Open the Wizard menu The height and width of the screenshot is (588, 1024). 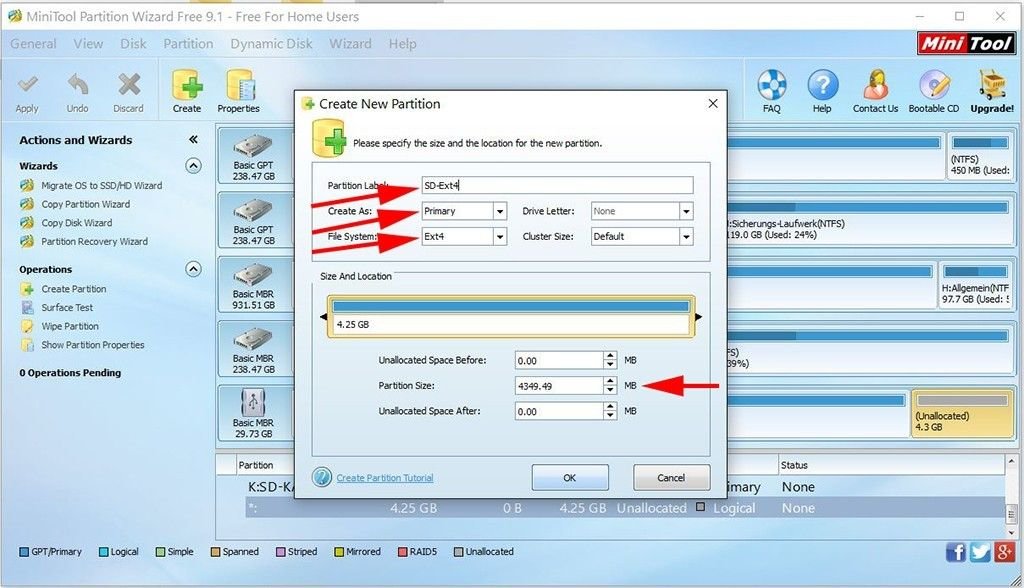350,44
